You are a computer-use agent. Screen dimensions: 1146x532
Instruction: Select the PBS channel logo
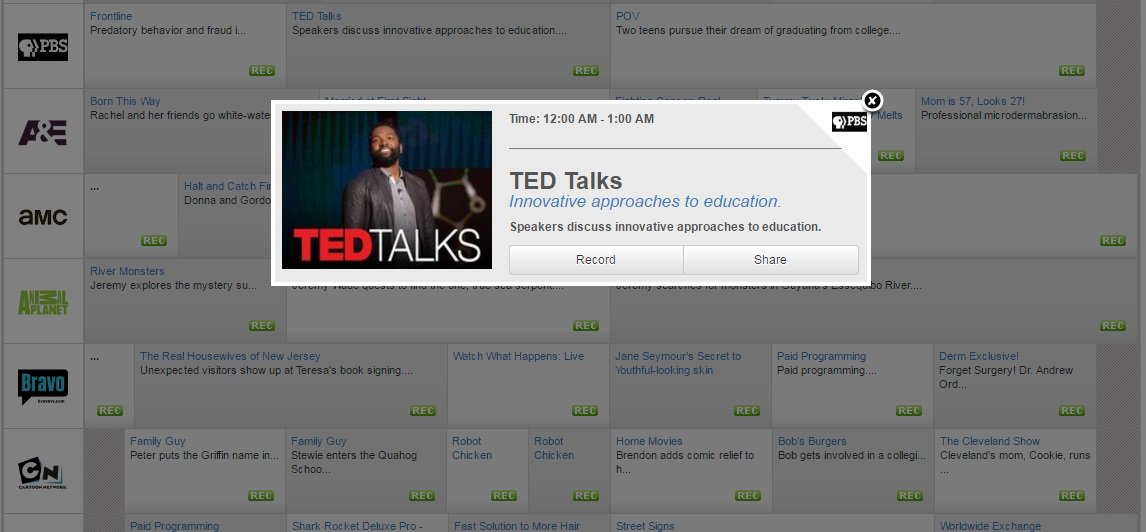pyautogui.click(x=43, y=47)
